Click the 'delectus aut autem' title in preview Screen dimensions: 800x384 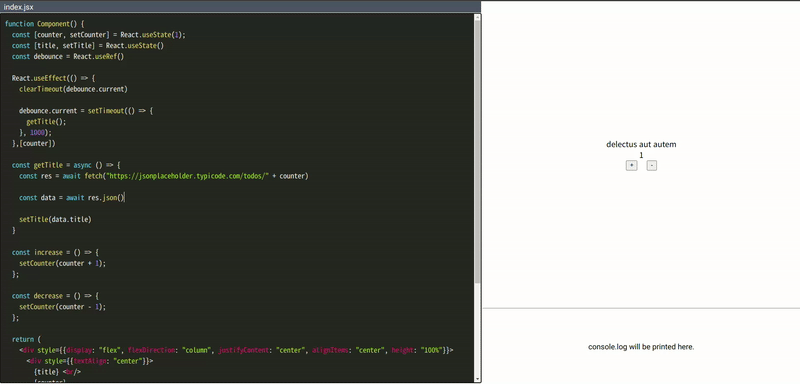641,144
